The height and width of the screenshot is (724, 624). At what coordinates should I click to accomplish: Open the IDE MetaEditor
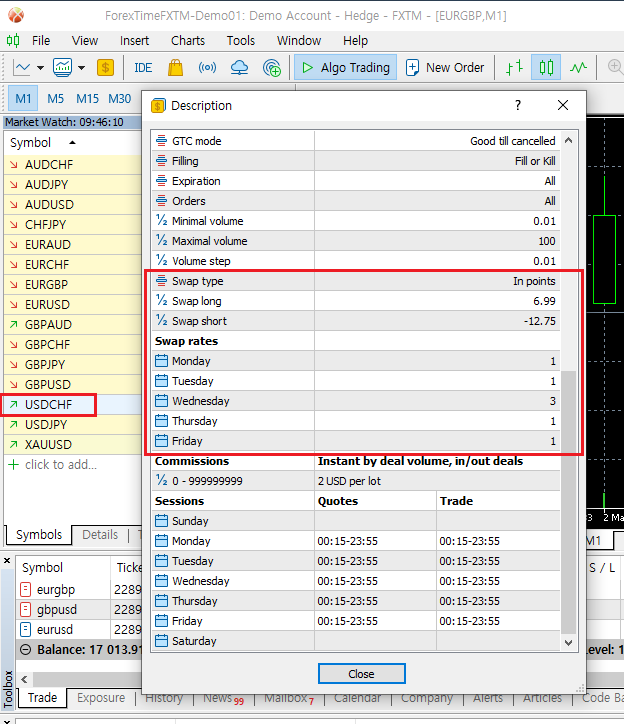click(x=143, y=68)
